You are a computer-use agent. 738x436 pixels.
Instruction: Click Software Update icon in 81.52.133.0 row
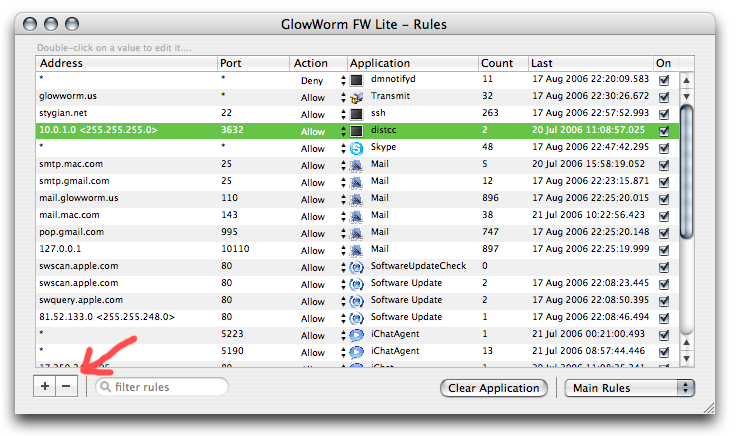[x=357, y=318]
